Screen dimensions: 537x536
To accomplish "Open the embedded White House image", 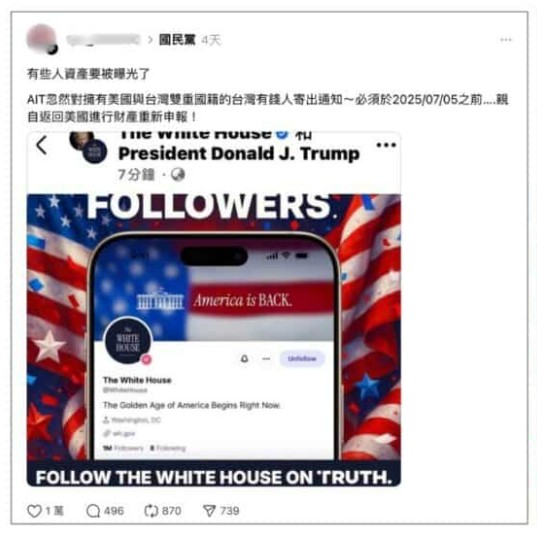I will [214, 340].
